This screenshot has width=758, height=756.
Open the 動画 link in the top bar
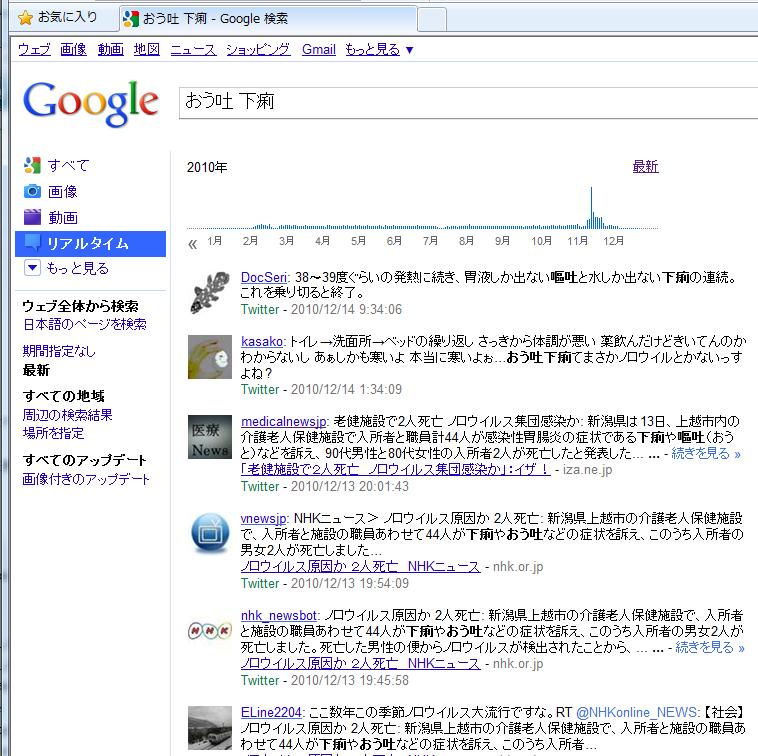click(111, 49)
